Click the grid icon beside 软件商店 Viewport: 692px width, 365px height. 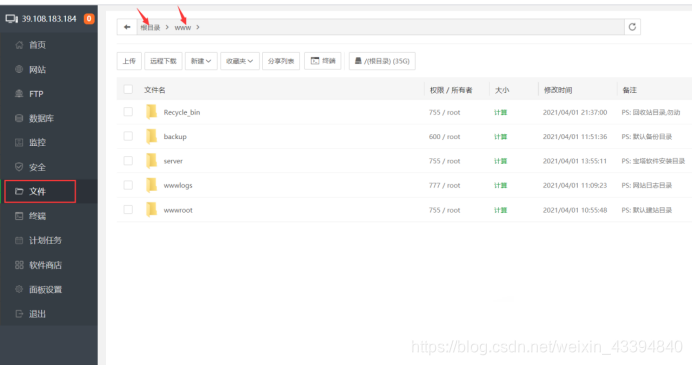(19, 265)
